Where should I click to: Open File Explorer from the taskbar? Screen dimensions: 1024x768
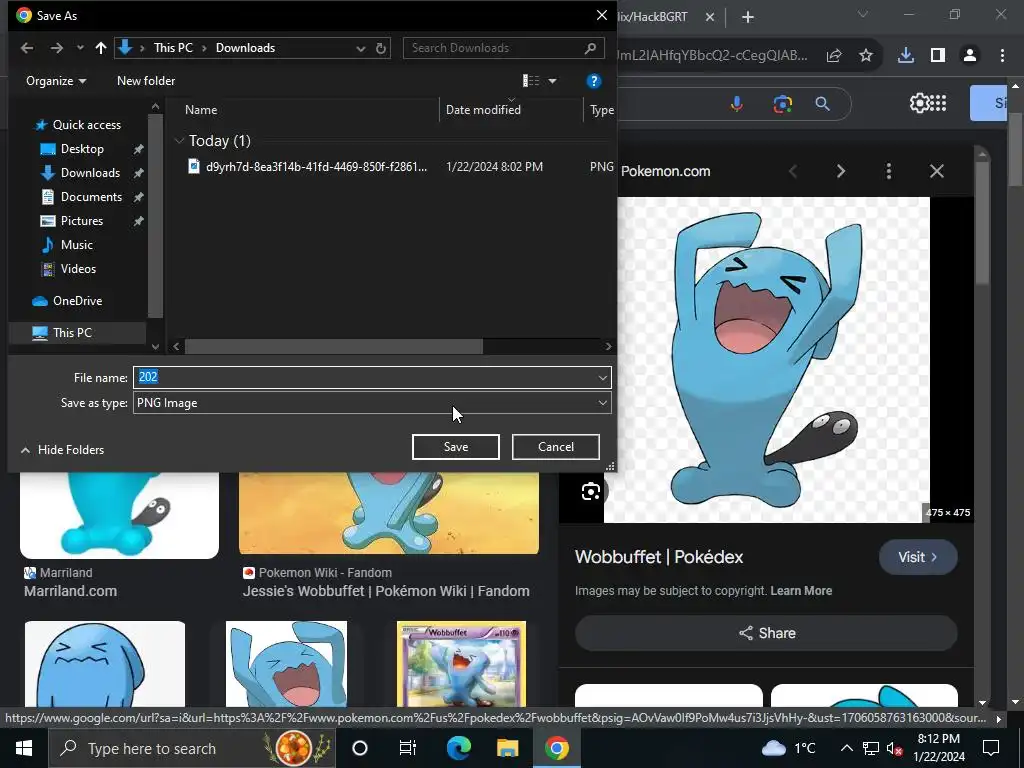click(x=508, y=748)
